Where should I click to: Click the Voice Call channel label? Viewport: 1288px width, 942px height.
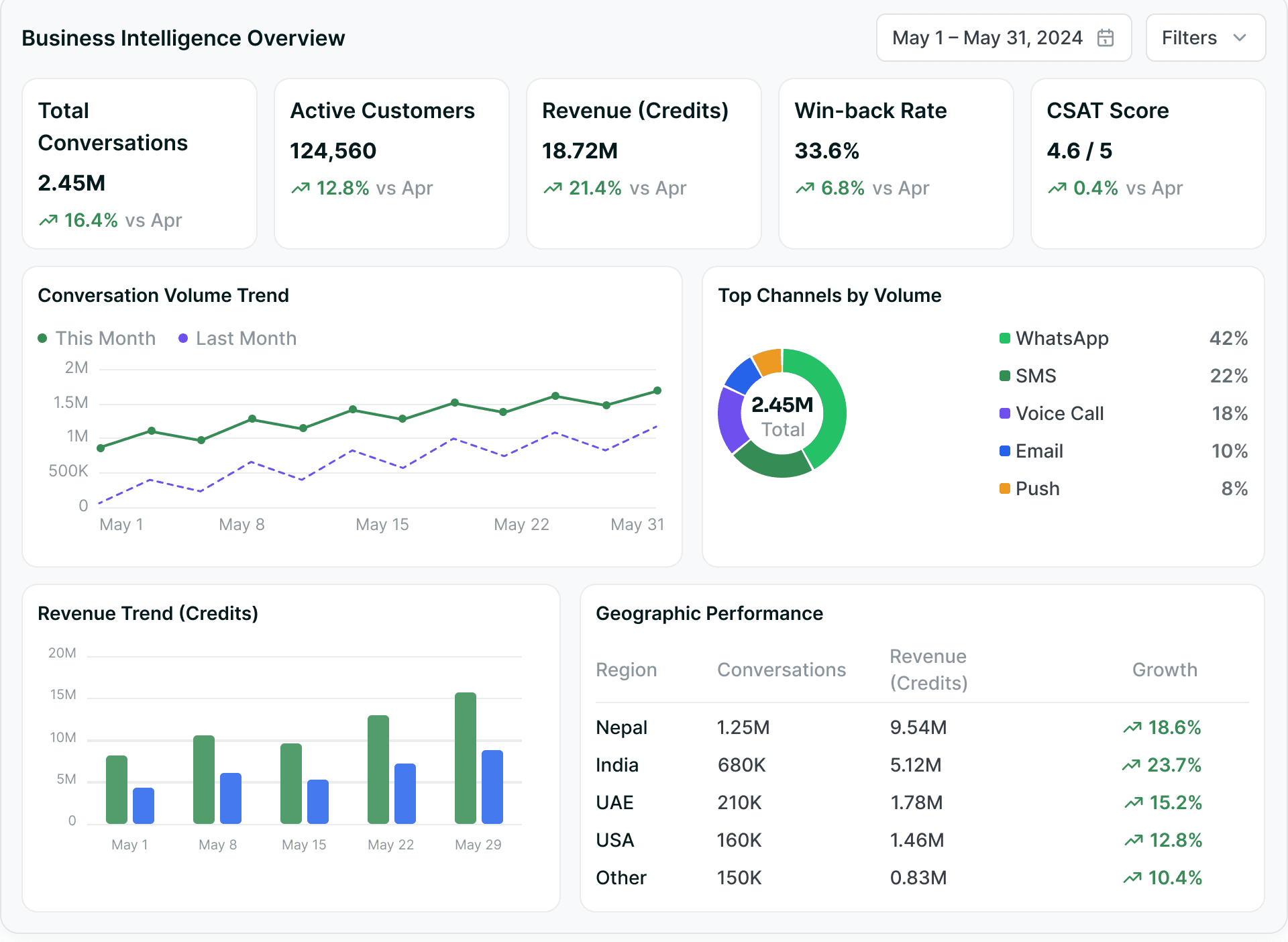coord(1060,413)
